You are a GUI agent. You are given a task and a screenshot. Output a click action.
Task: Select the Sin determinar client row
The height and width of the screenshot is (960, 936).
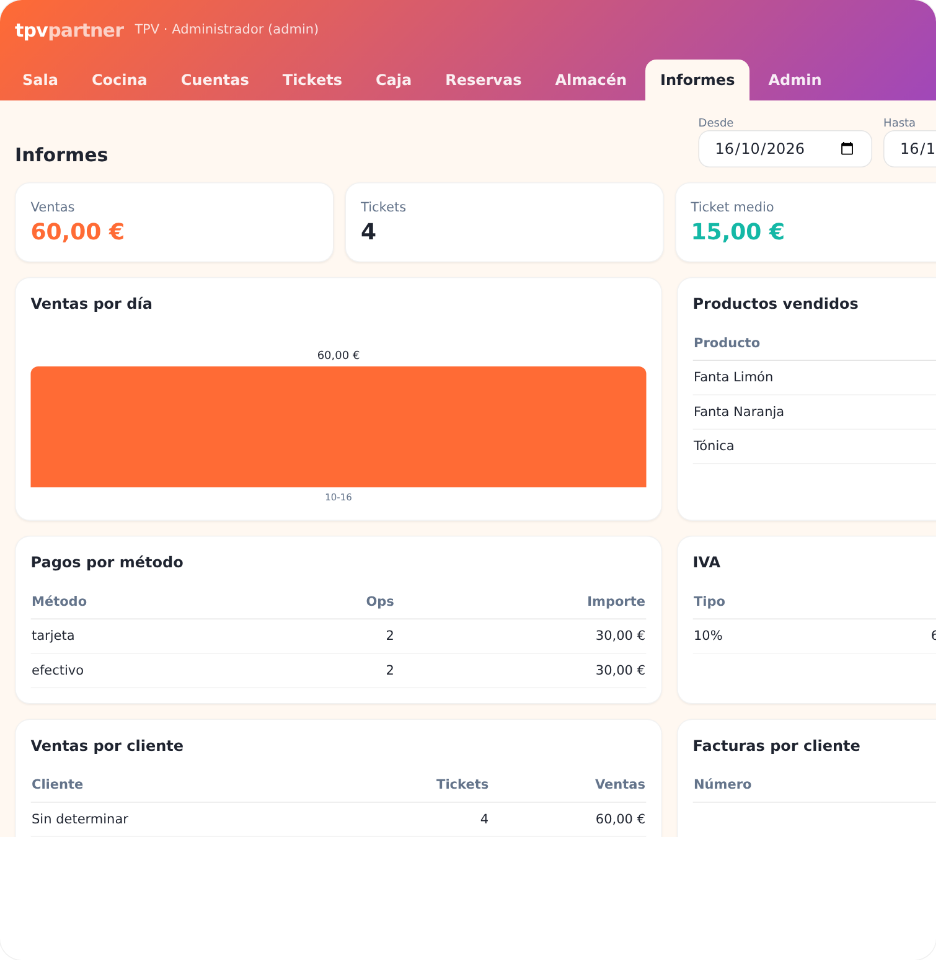pyautogui.click(x=339, y=819)
